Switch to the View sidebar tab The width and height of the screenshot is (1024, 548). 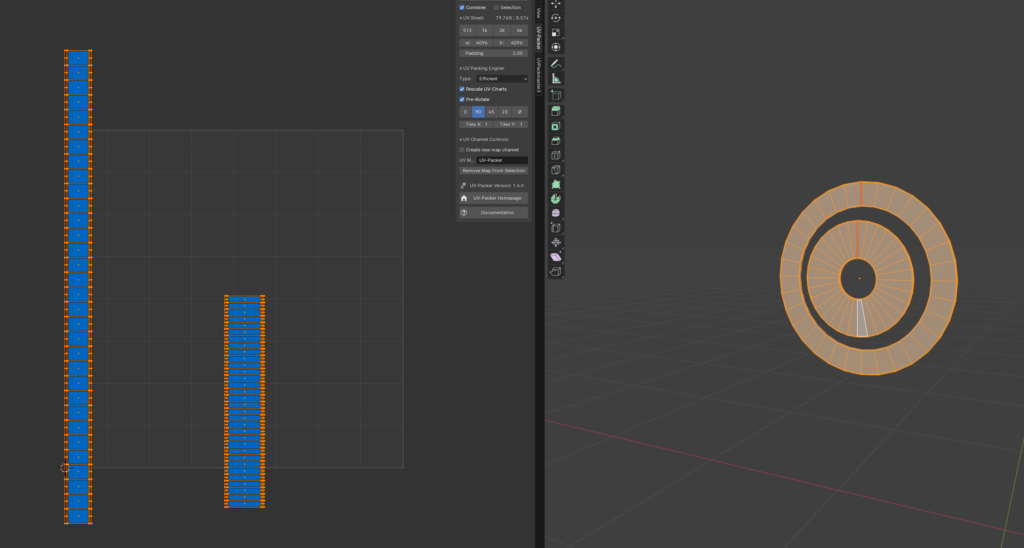[538, 12]
